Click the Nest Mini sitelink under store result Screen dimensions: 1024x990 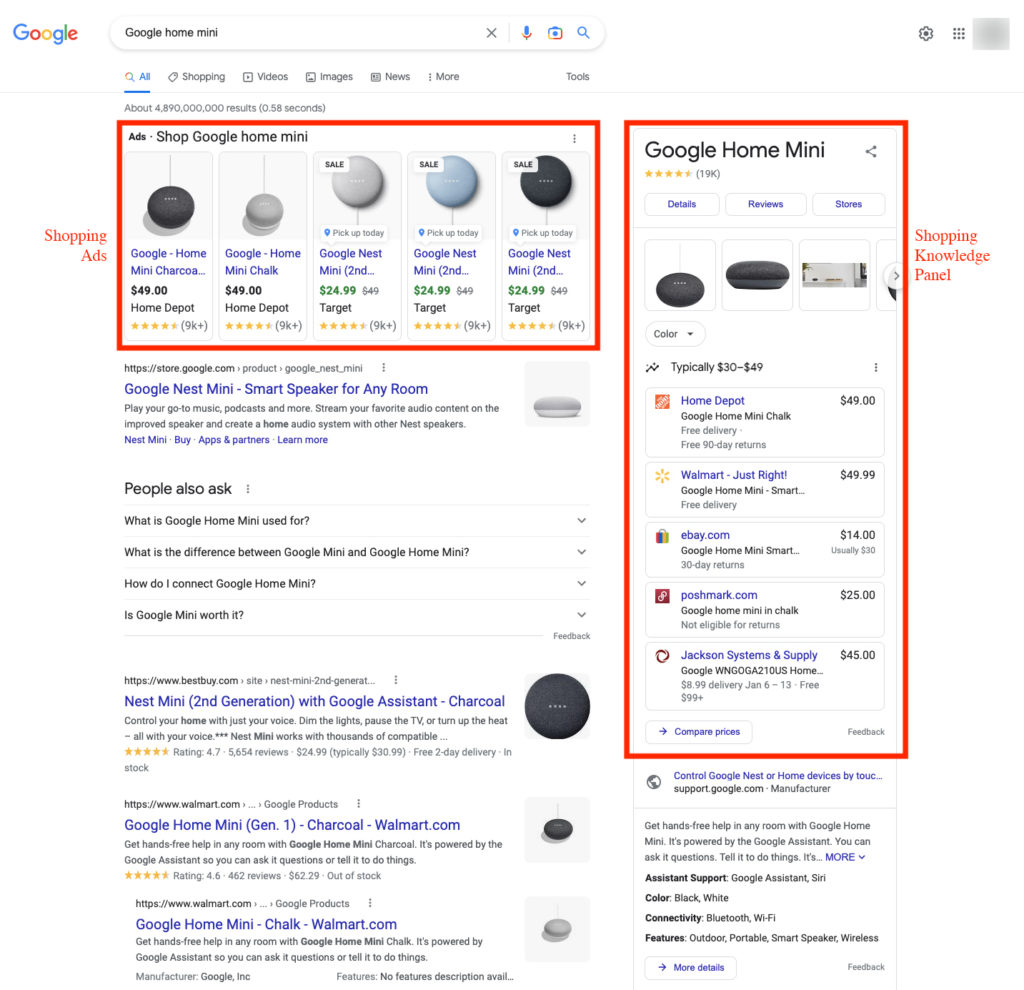pyautogui.click(x=145, y=439)
